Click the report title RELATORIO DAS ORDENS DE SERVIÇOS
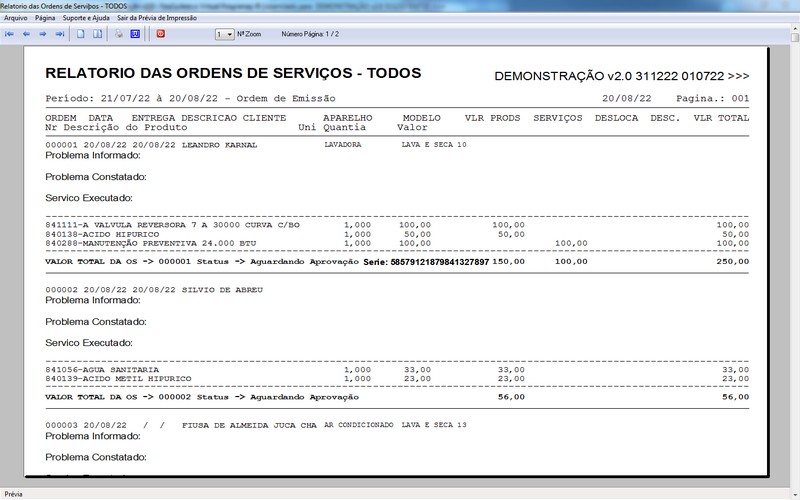The height and width of the screenshot is (500, 800). [233, 73]
